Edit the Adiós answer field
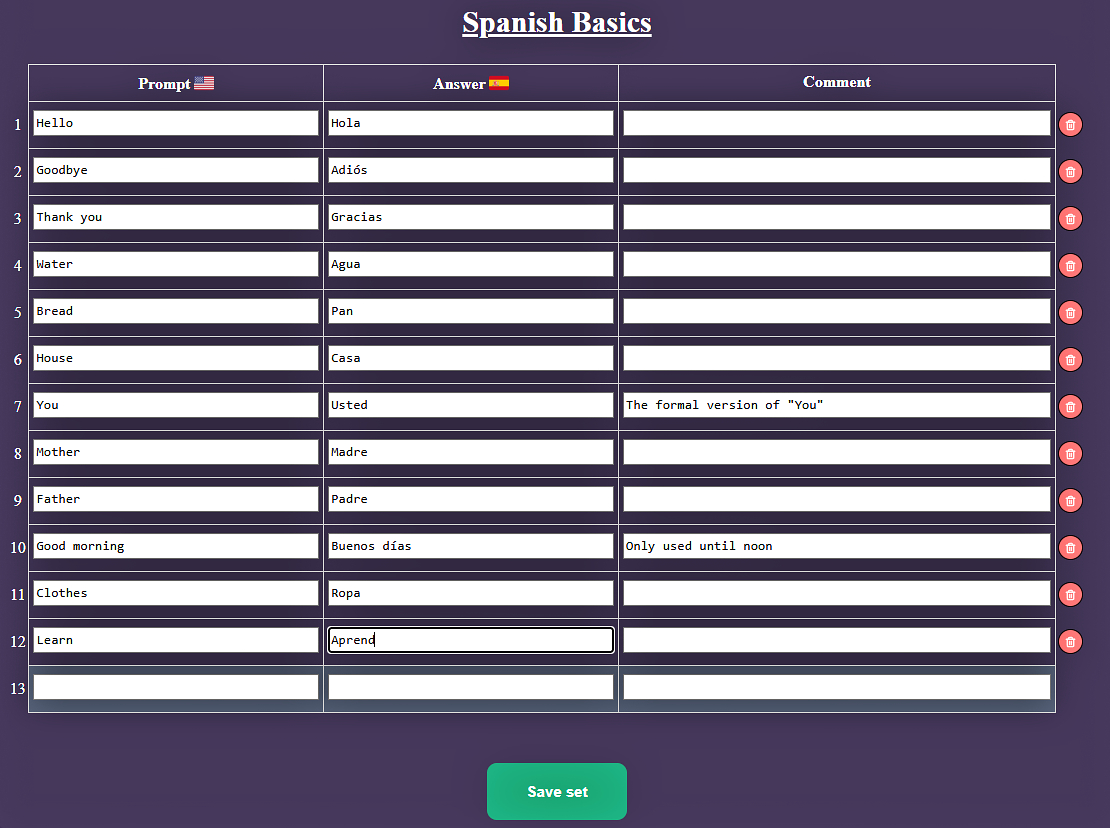Viewport: 1110px width, 828px height. tap(471, 170)
